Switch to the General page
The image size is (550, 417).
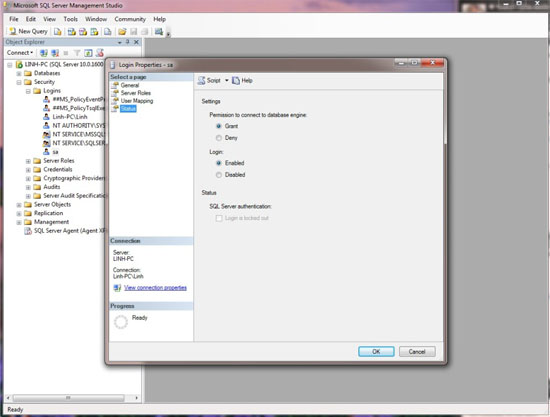click(130, 85)
